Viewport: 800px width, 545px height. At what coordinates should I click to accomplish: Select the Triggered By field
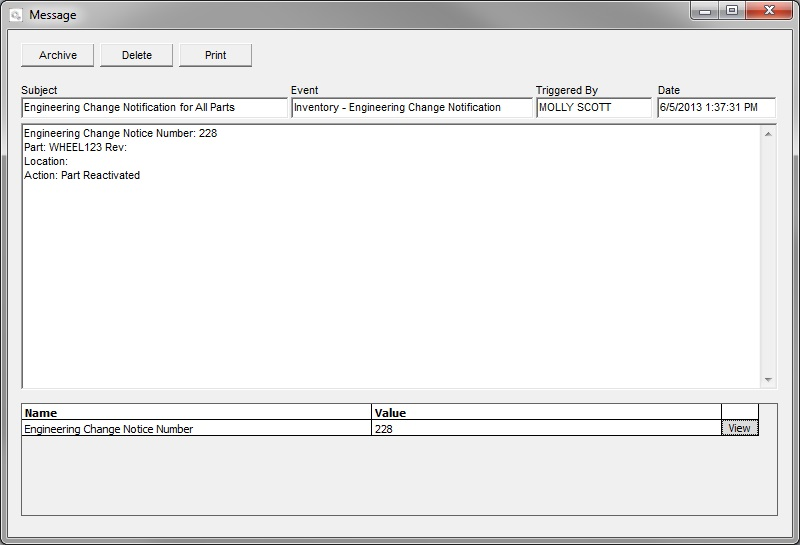pyautogui.click(x=594, y=108)
